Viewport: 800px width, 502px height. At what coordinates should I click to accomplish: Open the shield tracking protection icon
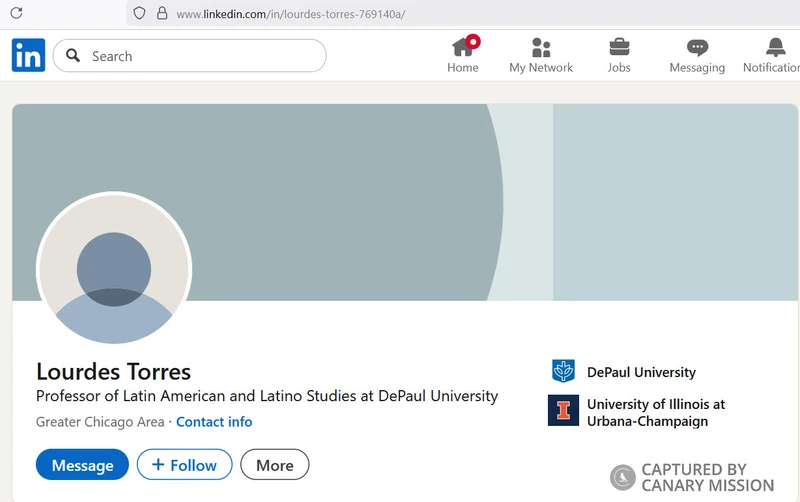point(139,13)
